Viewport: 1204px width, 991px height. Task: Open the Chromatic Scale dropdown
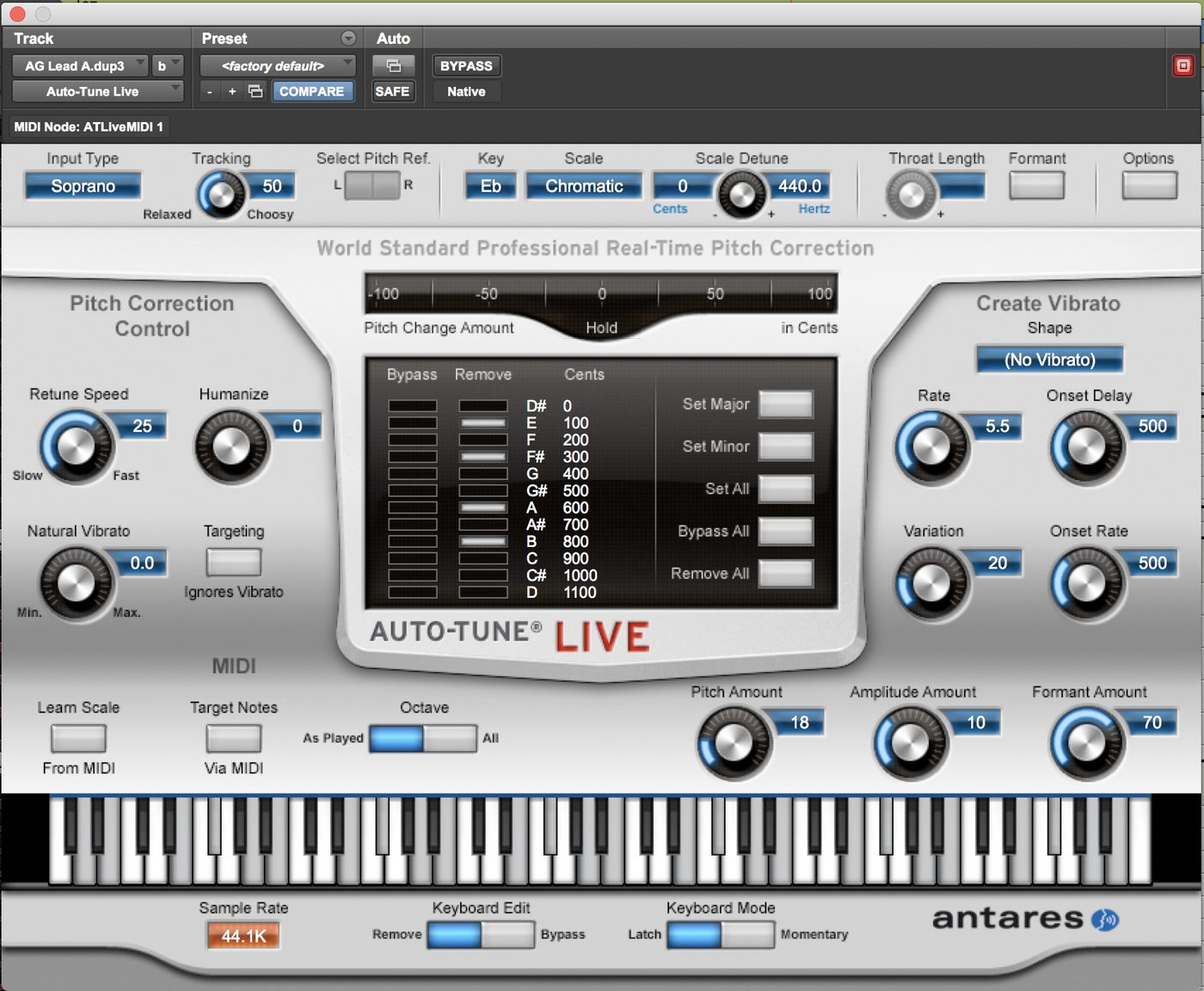584,186
